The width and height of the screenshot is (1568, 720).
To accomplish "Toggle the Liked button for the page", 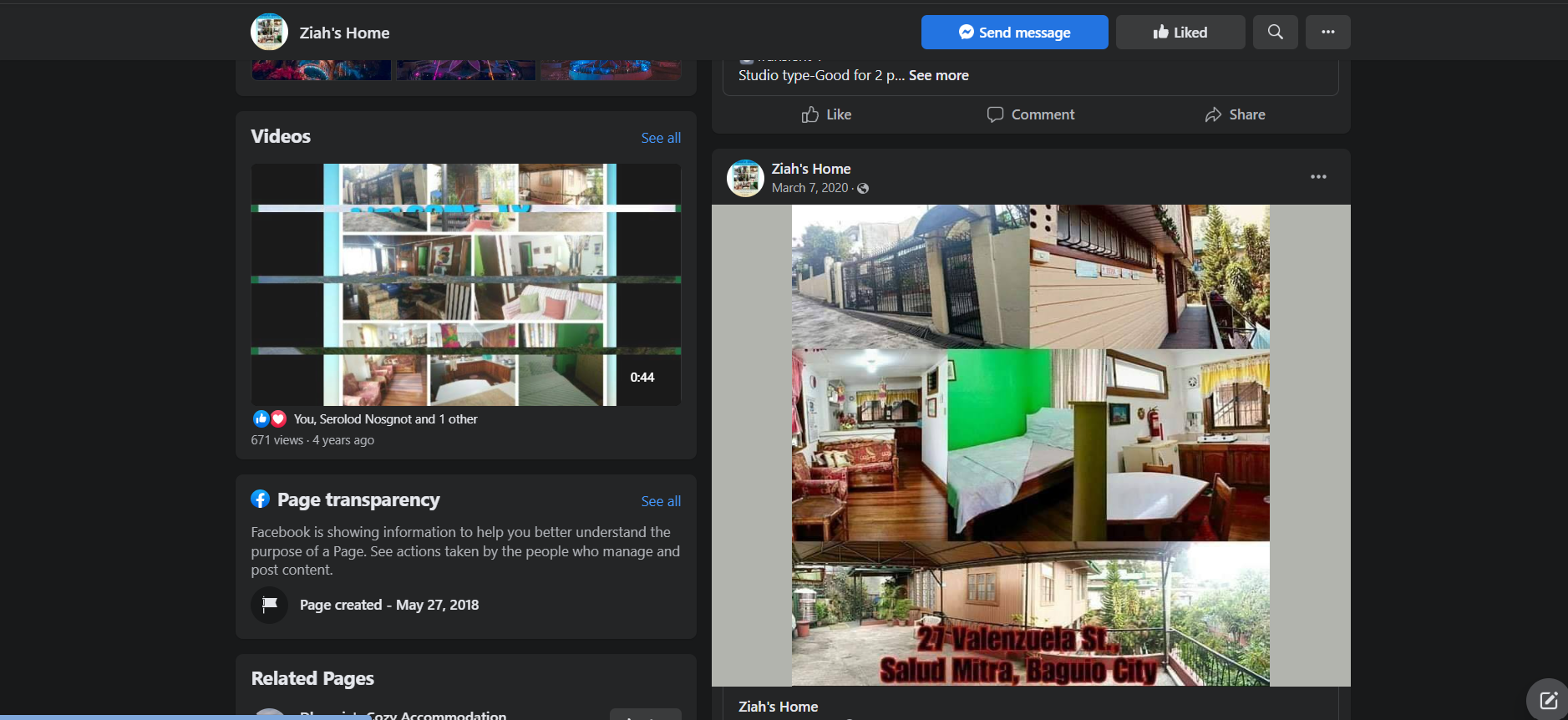I will click(1180, 32).
